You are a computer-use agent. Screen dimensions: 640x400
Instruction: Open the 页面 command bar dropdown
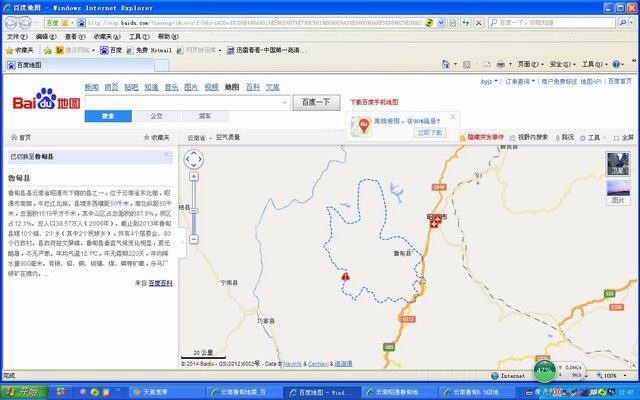click(531, 64)
